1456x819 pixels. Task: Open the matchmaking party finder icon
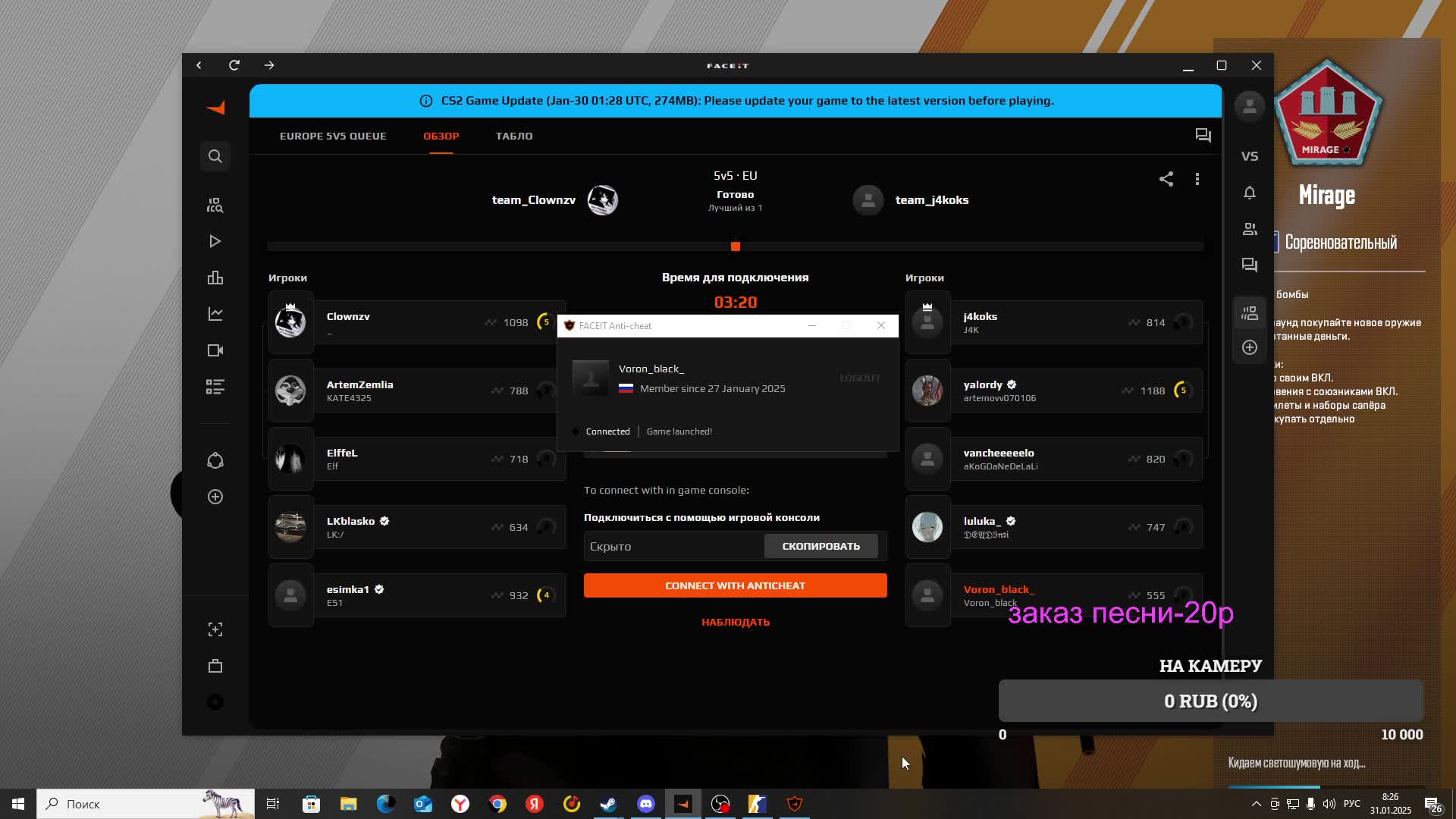[215, 205]
